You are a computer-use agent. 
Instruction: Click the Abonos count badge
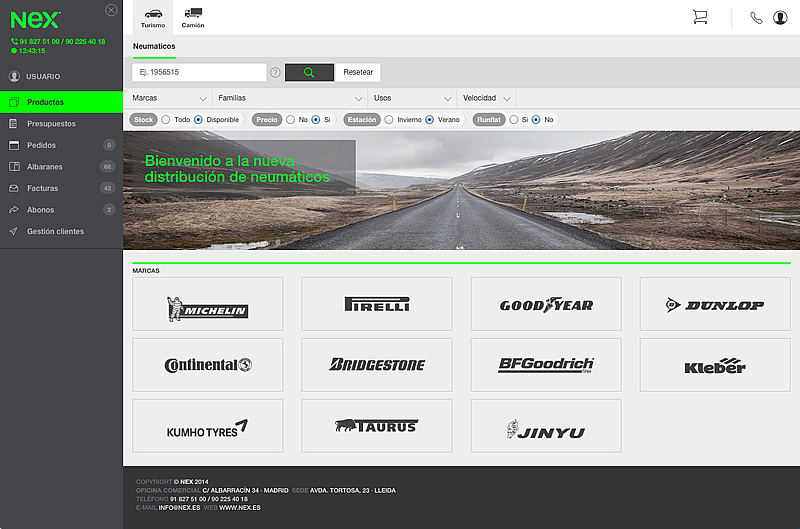point(109,210)
